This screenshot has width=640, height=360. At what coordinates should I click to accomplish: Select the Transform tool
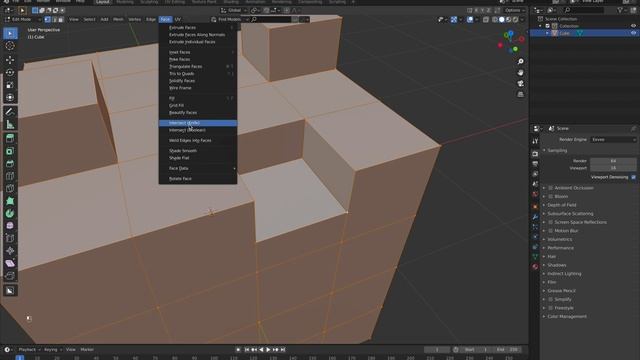pyautogui.click(x=10, y=98)
